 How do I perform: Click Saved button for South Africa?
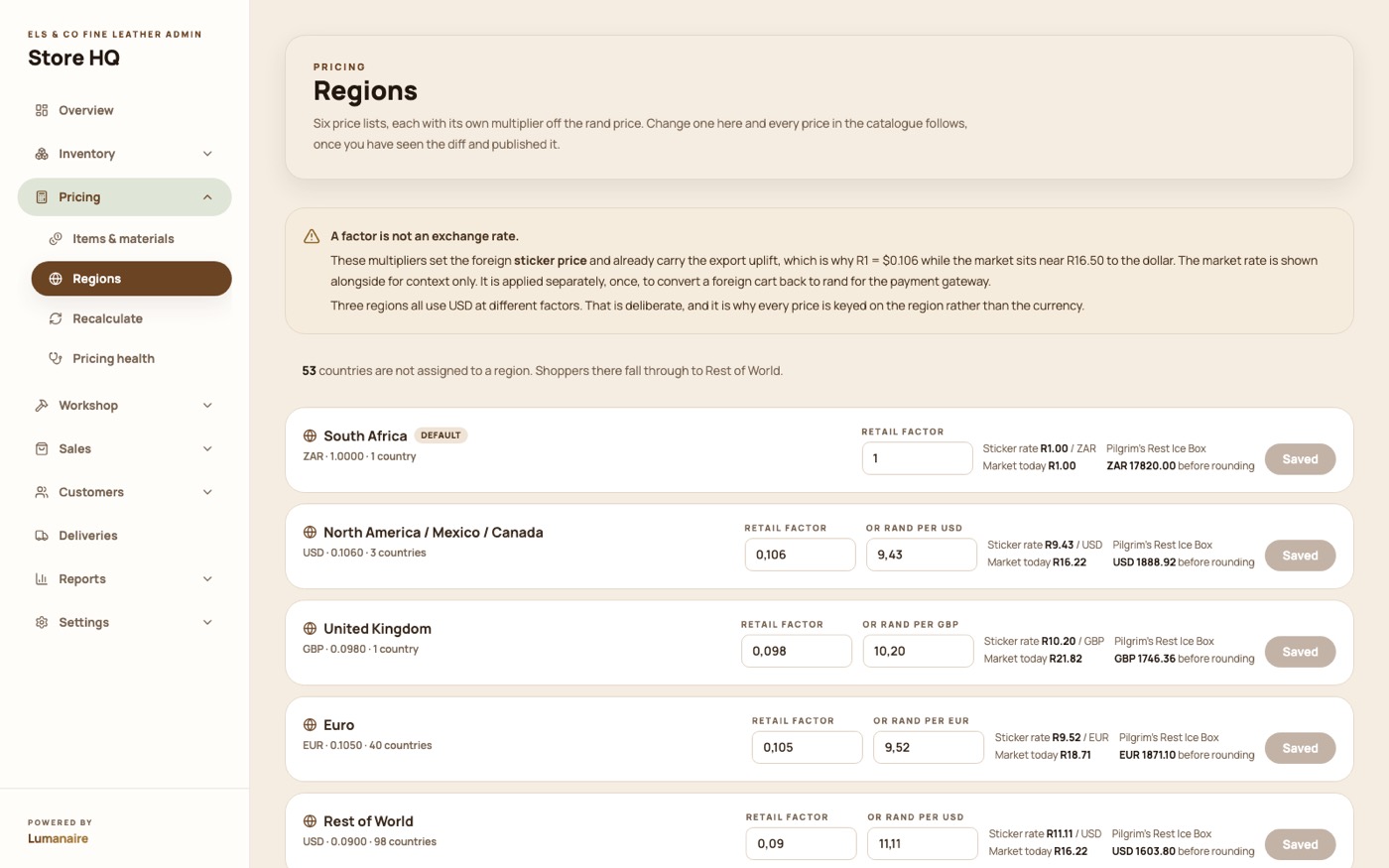[1300, 459]
